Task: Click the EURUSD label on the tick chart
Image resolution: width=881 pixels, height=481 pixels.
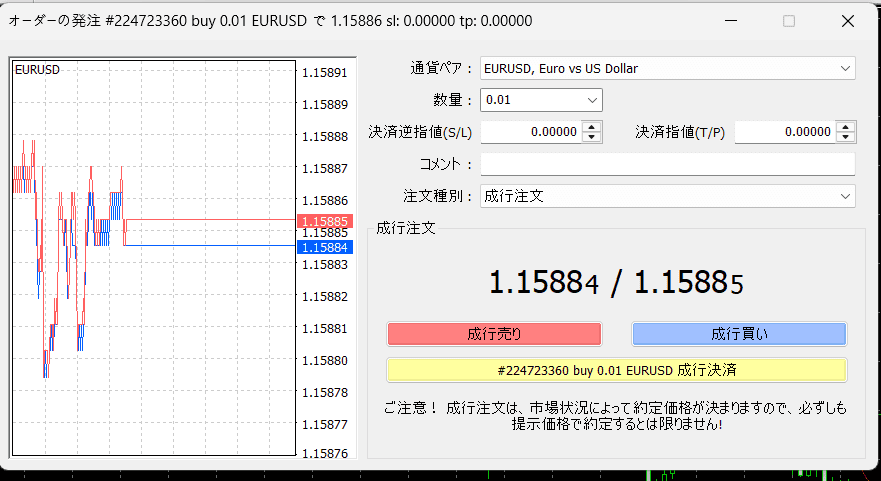Action: pyautogui.click(x=36, y=70)
